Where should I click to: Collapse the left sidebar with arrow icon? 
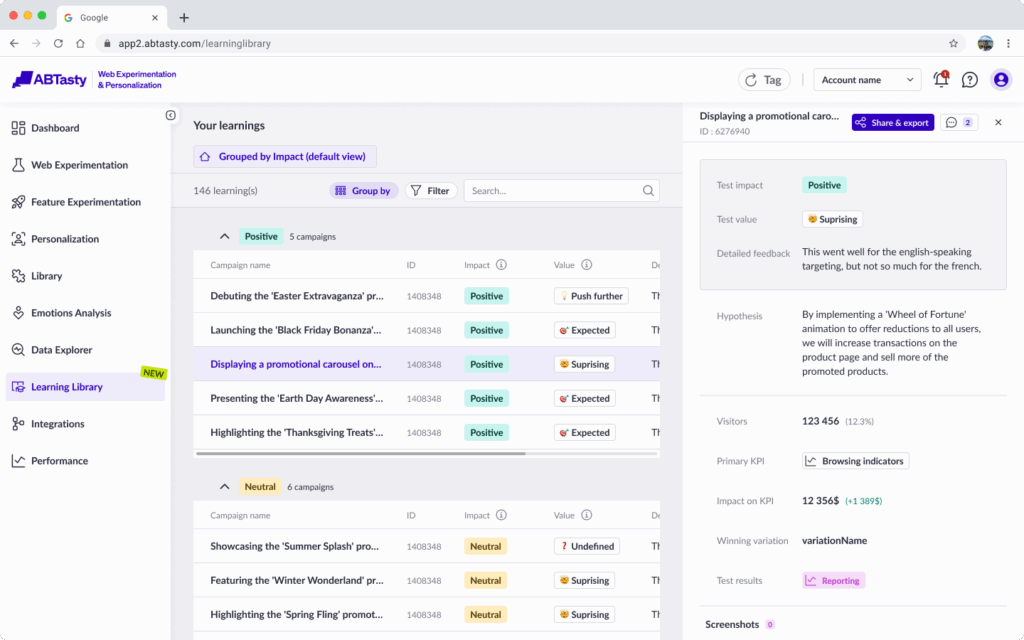click(171, 116)
